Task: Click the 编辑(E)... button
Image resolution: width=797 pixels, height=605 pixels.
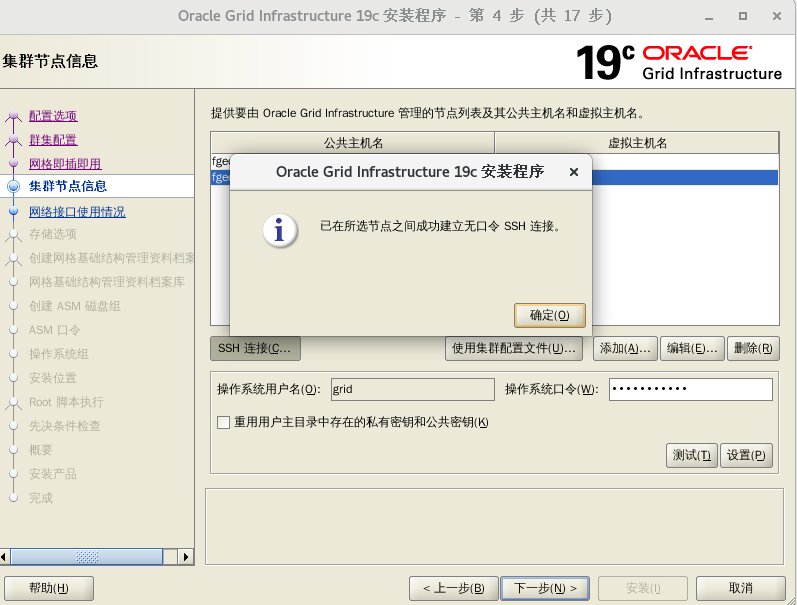Action: pyautogui.click(x=692, y=348)
